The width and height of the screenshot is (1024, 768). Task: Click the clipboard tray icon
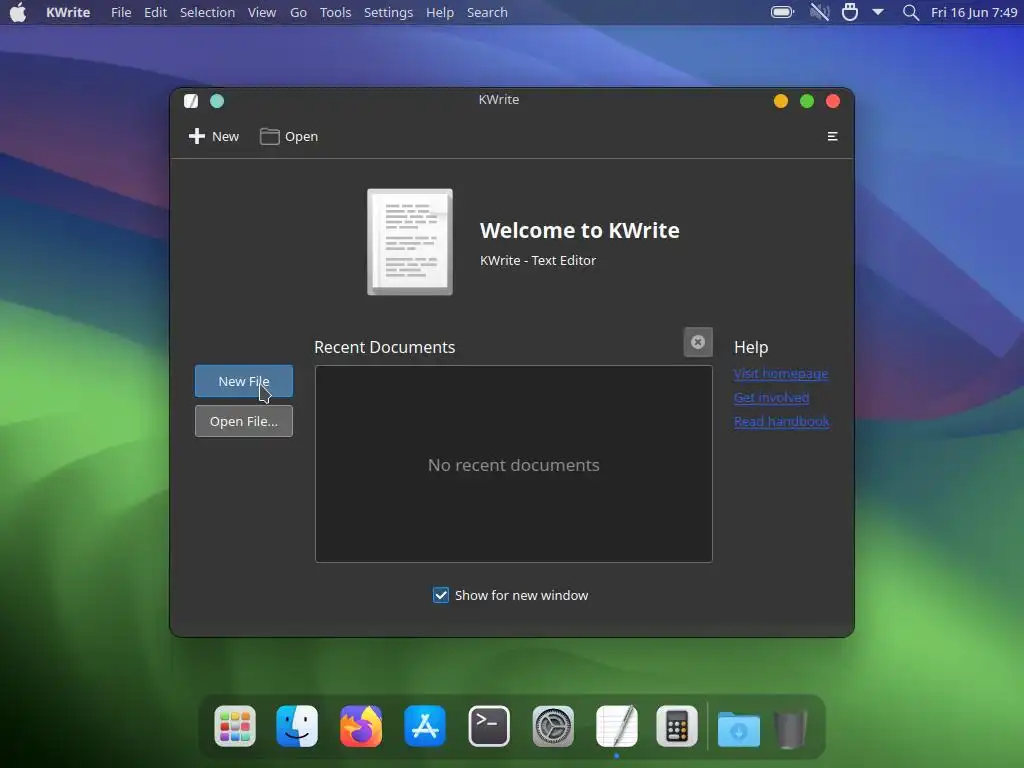click(x=850, y=12)
